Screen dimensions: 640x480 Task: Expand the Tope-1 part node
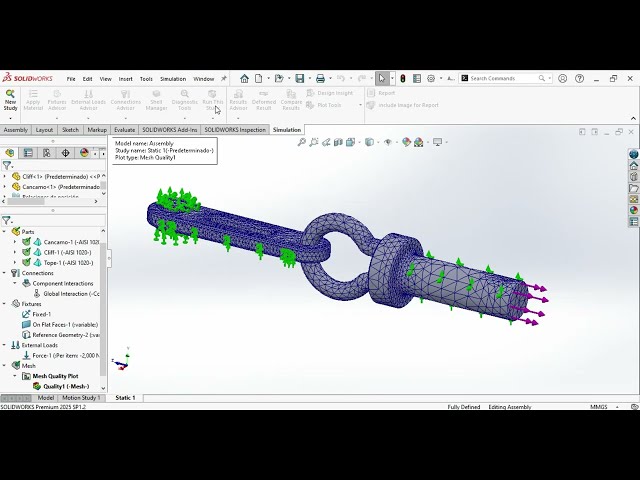click(x=15, y=262)
